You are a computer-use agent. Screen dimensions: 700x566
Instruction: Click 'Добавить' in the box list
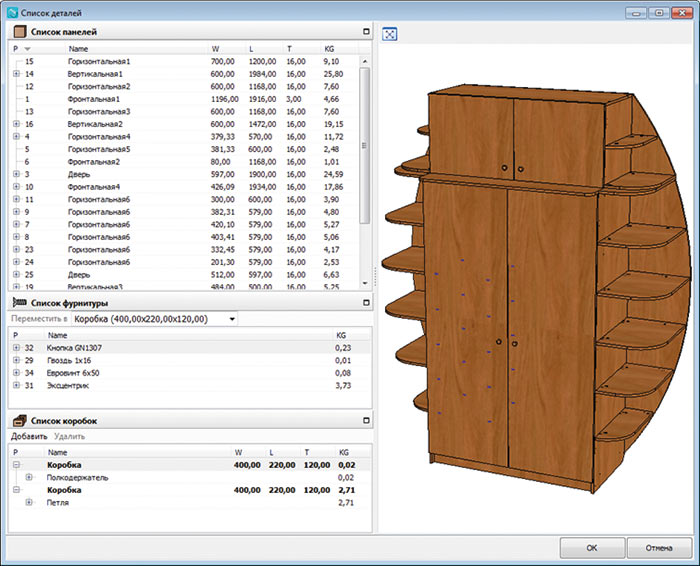click(28, 436)
